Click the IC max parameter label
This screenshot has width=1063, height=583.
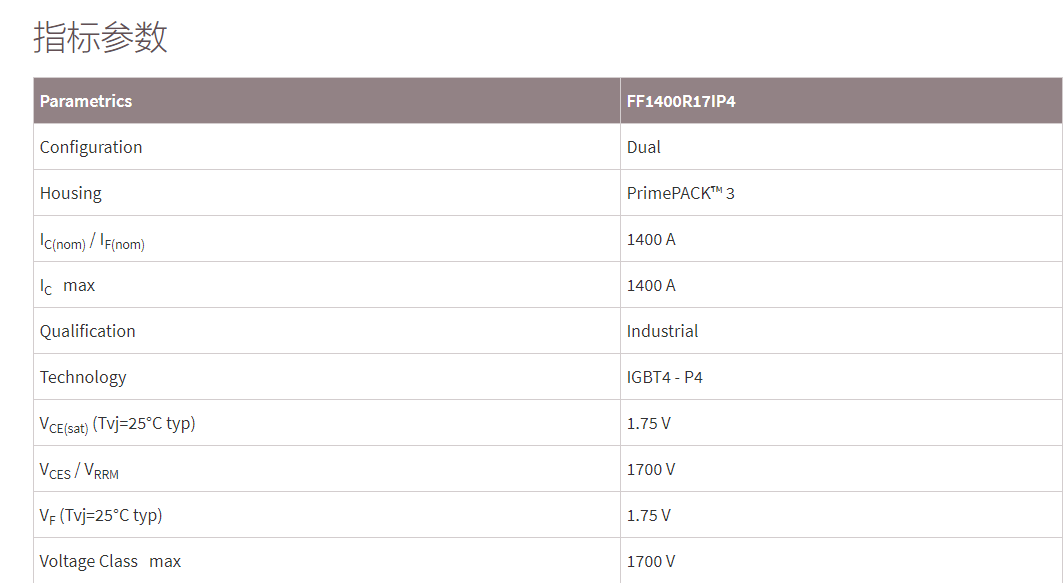click(68, 286)
